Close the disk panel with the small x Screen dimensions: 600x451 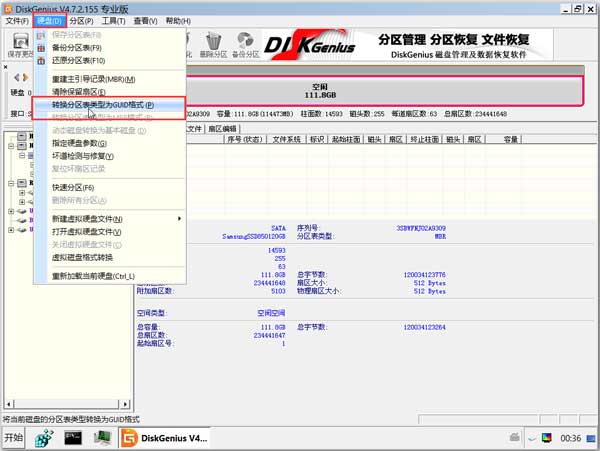[5, 67]
